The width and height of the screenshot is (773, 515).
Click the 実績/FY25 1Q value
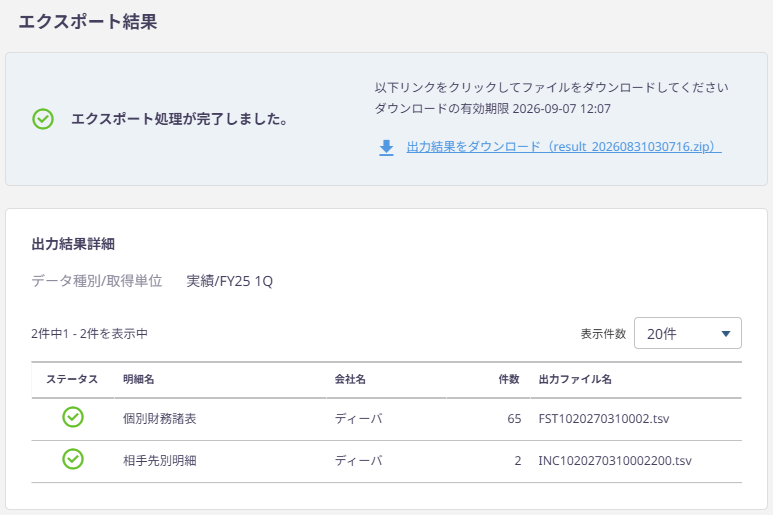click(230, 281)
